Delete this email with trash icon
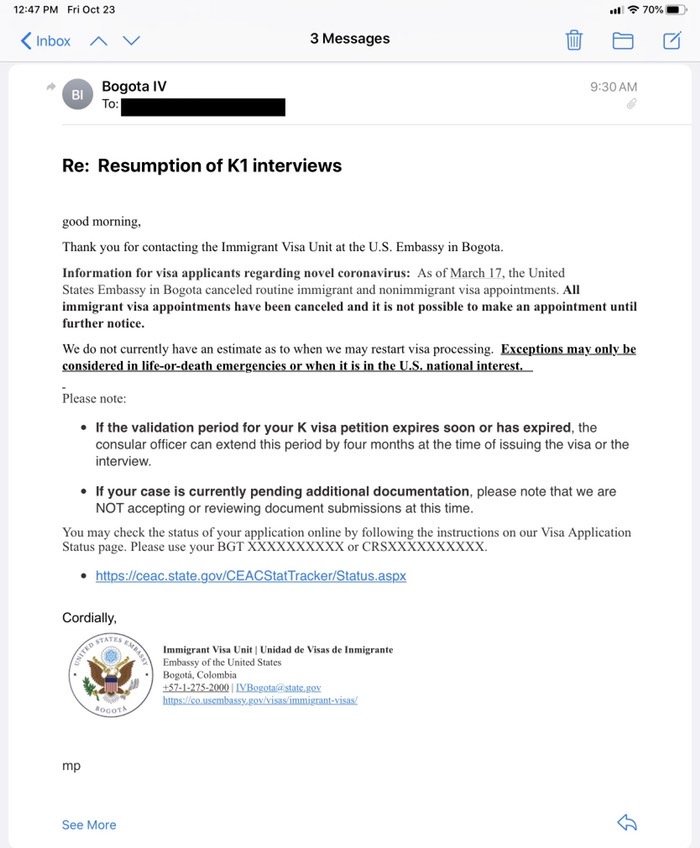The height and width of the screenshot is (848, 700). [x=574, y=40]
